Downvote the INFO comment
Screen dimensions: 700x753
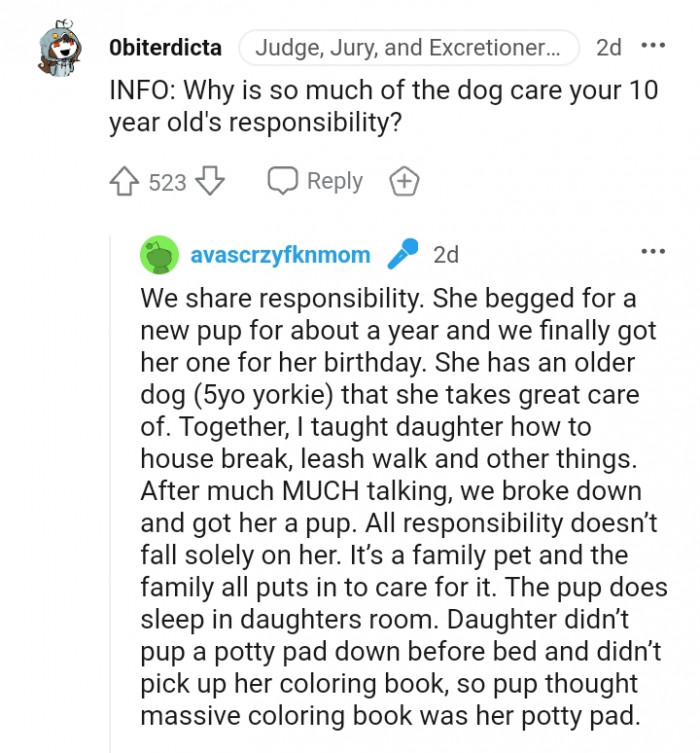pos(210,182)
